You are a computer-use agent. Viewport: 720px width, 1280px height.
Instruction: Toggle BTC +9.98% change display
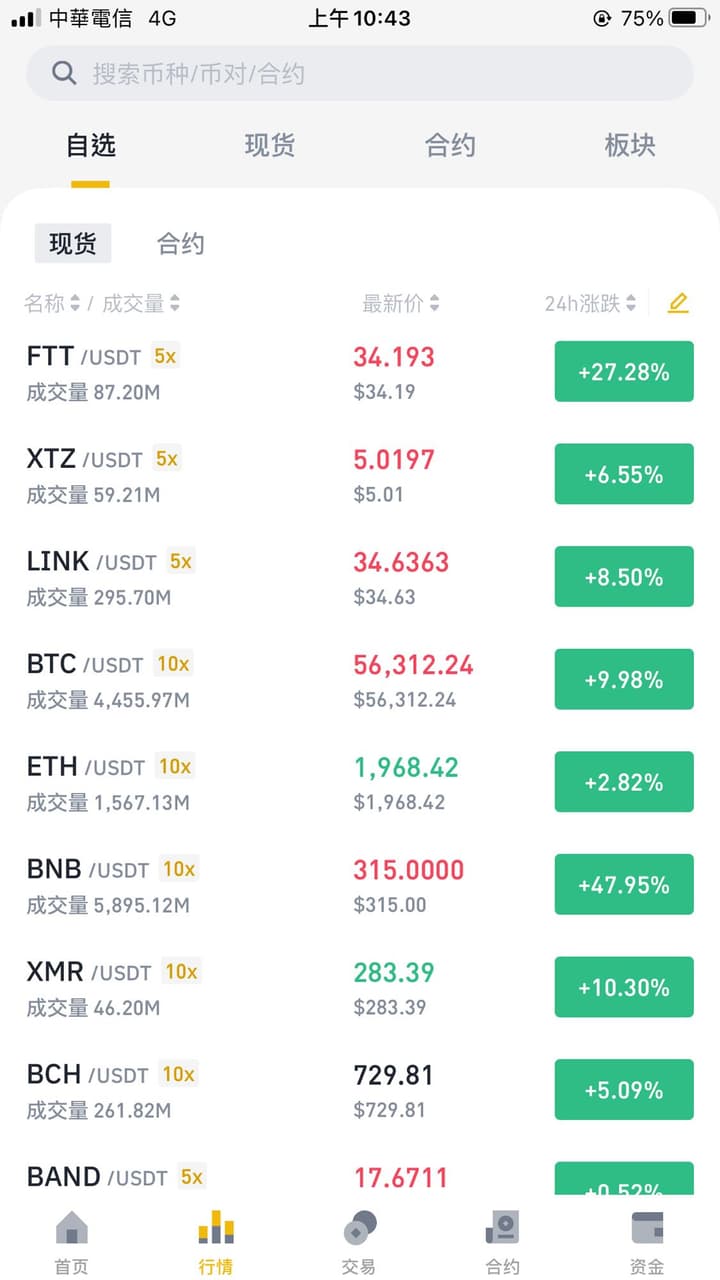pyautogui.click(x=624, y=680)
